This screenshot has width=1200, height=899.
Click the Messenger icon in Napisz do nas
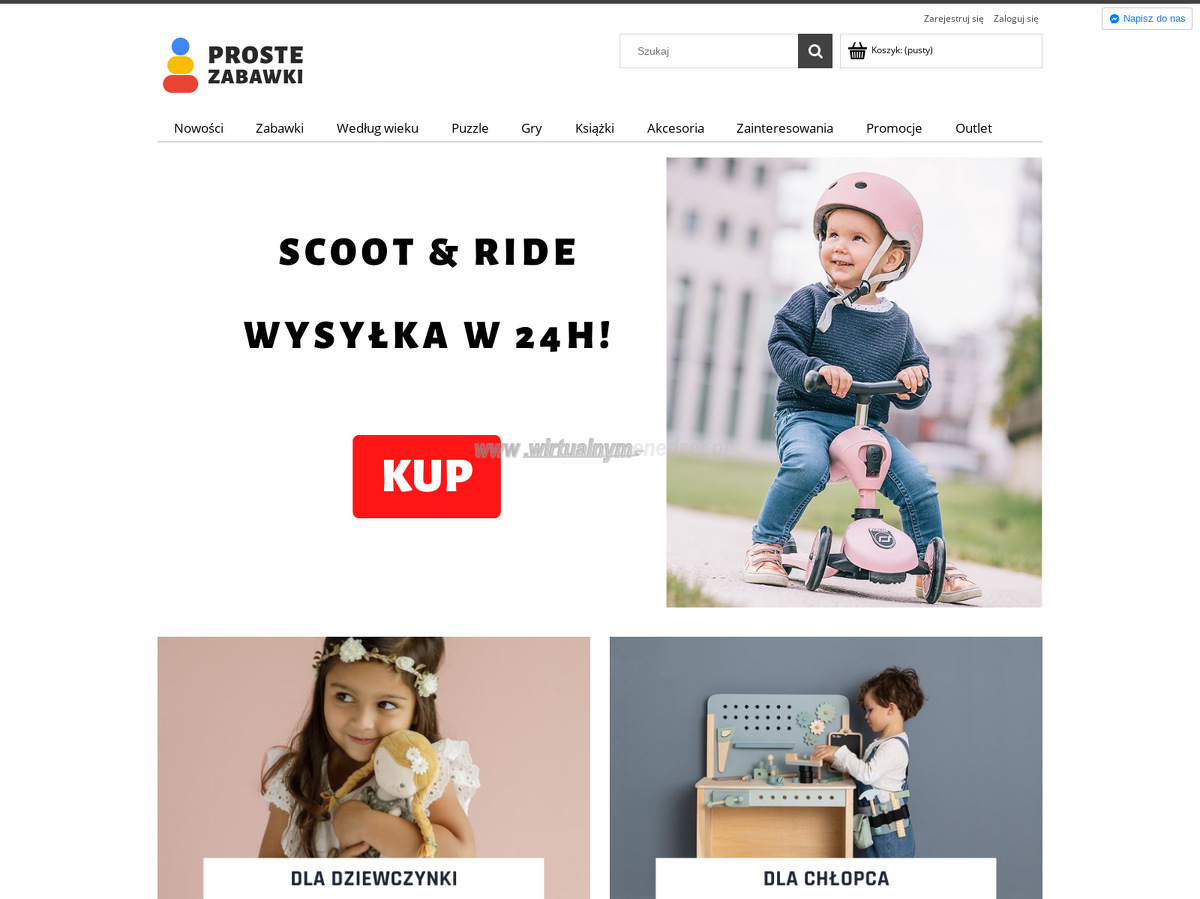[1114, 19]
